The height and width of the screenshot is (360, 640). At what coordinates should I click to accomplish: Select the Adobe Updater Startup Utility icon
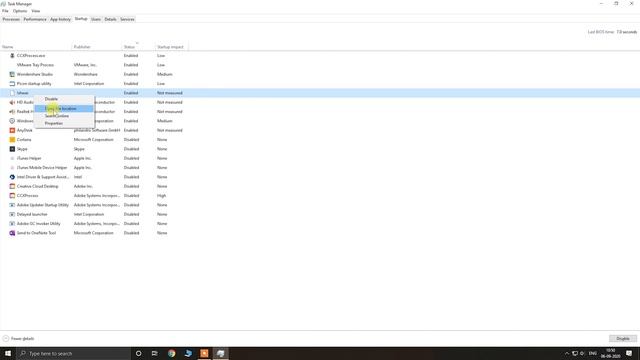point(12,205)
